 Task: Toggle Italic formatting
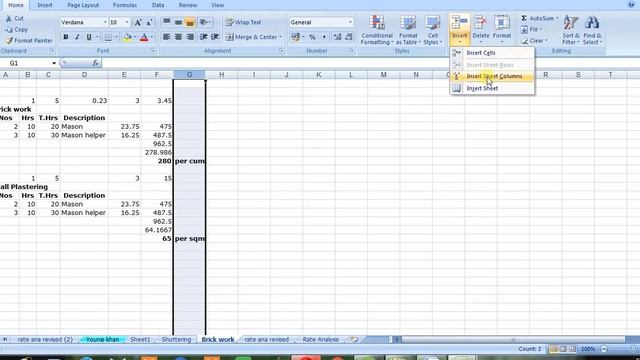click(77, 37)
